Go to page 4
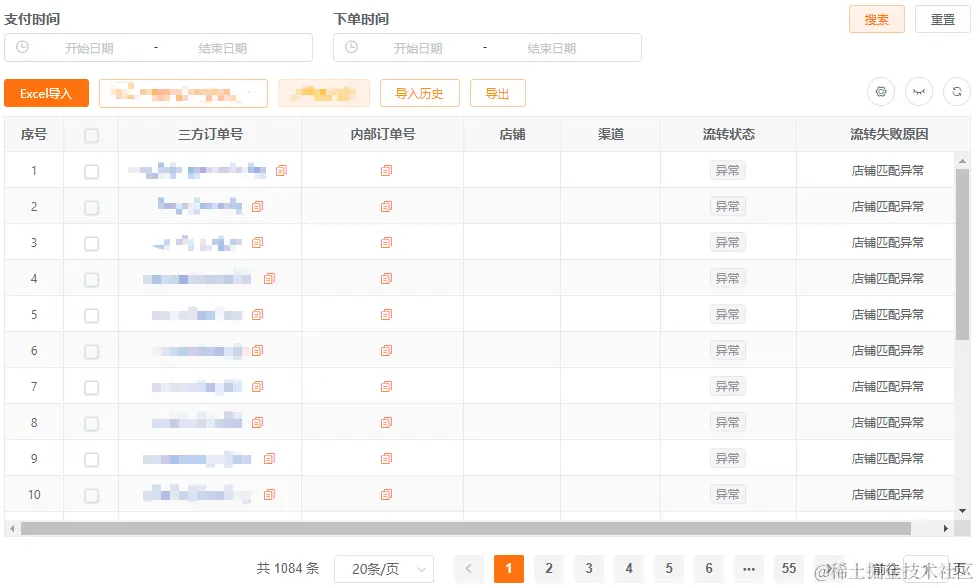 [x=629, y=569]
